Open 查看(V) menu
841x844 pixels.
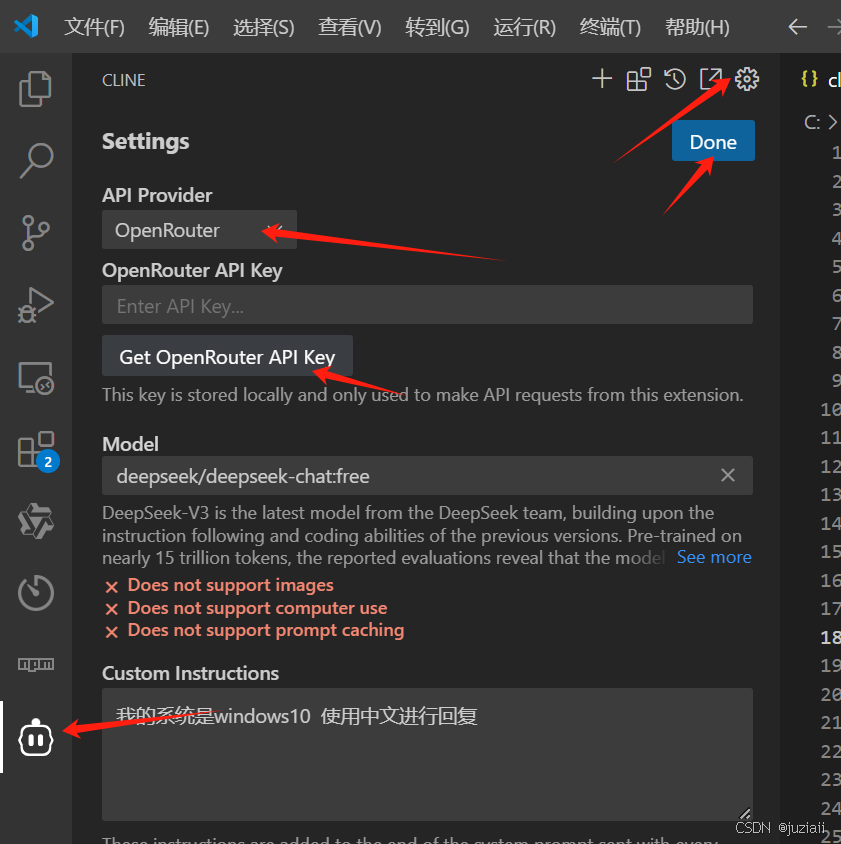[x=350, y=27]
